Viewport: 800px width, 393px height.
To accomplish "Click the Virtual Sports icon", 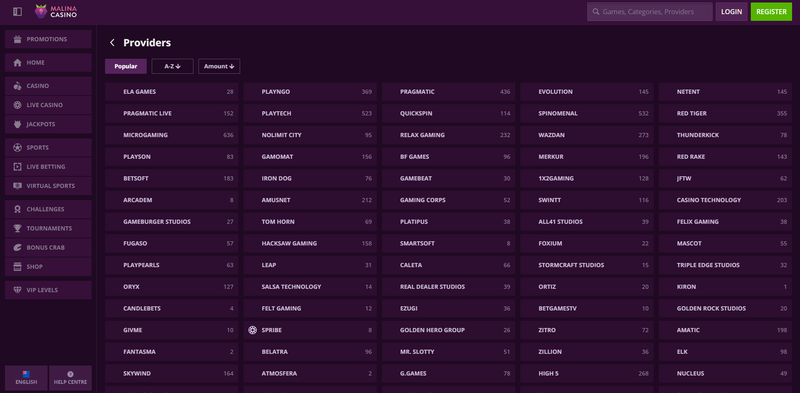I will coord(17,186).
